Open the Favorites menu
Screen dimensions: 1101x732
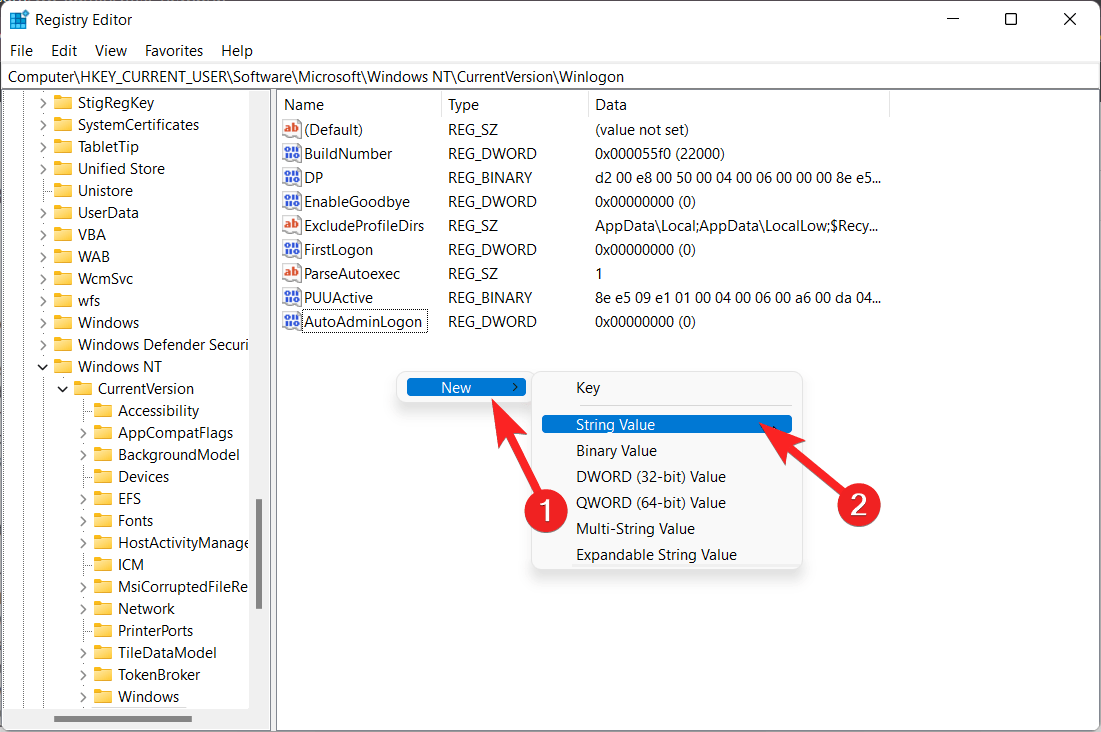pos(173,50)
